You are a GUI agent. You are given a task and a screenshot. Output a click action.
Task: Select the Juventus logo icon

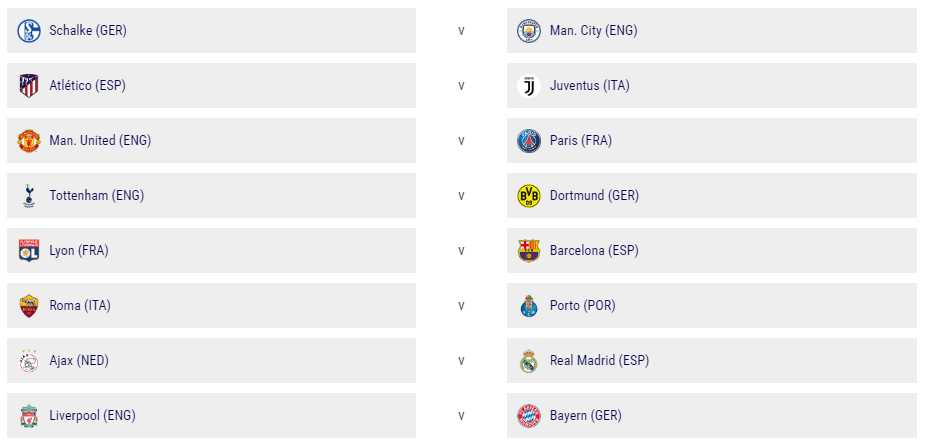tap(528, 86)
